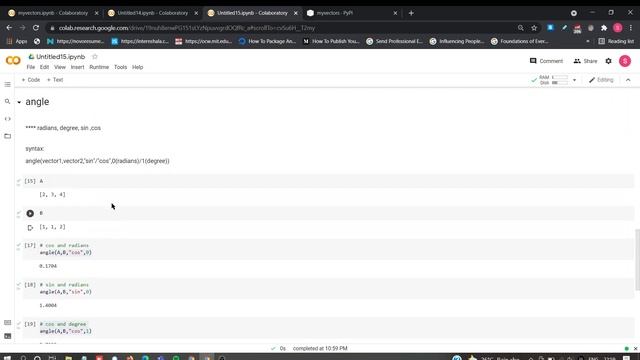Image resolution: width=640 pixels, height=360 pixels.
Task: Click the output icon beside [1, 1, 2]
Action: [30, 228]
